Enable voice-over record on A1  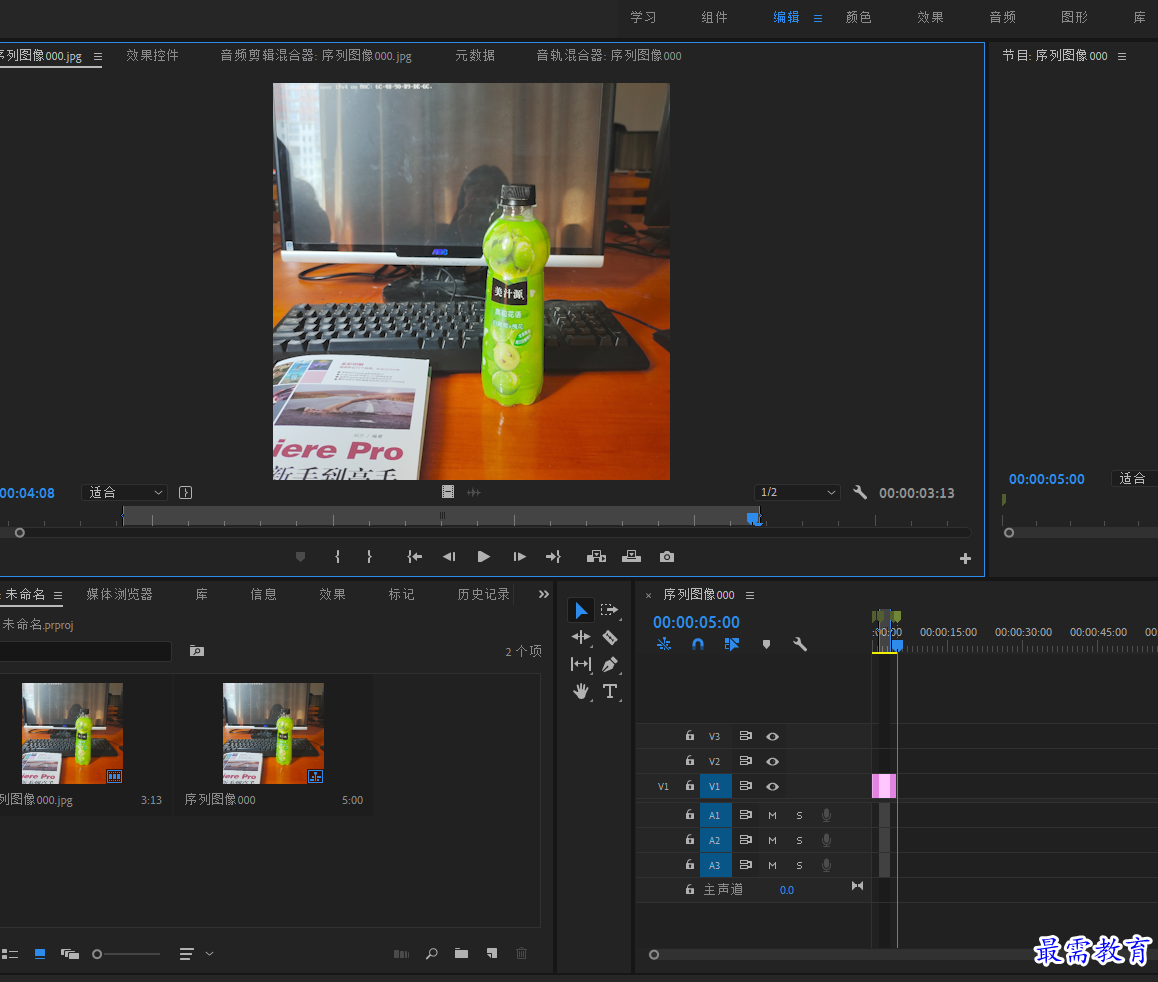point(826,815)
